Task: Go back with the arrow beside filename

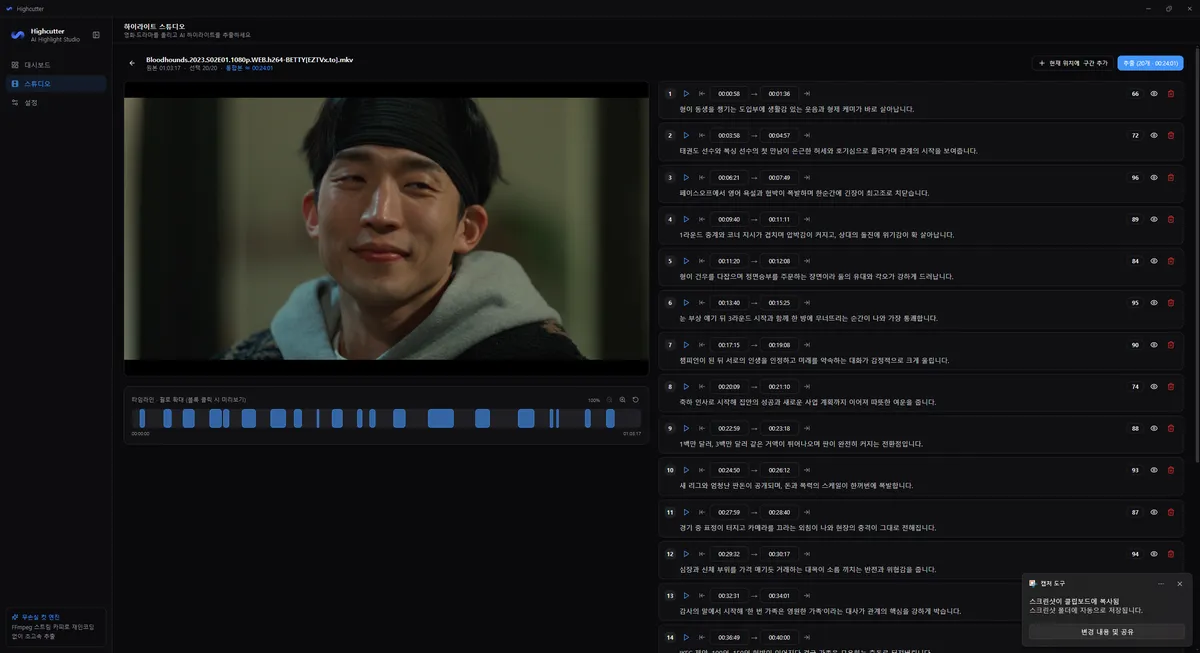Action: (x=132, y=63)
